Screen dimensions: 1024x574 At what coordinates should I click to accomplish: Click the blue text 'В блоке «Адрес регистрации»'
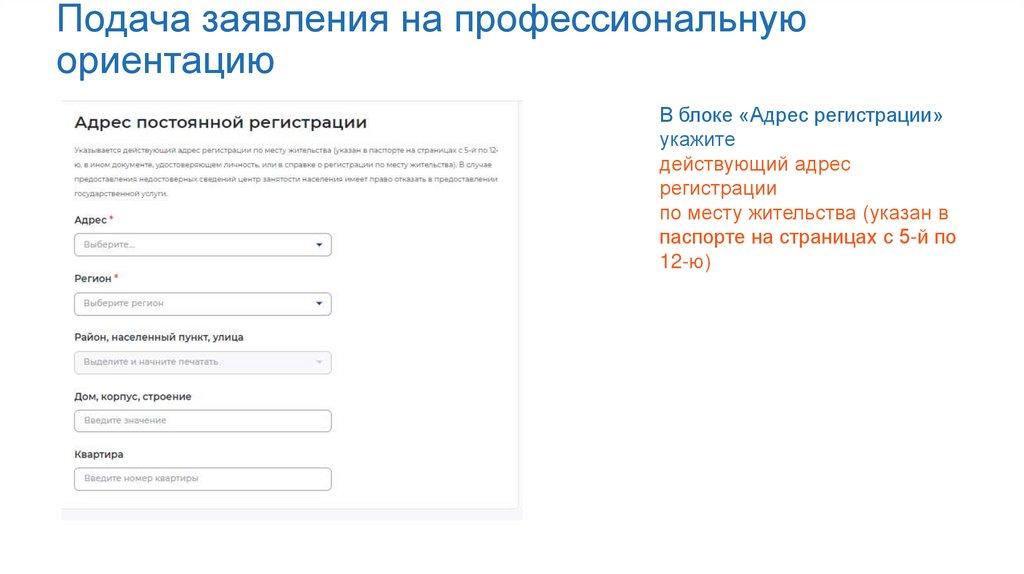coord(800,116)
